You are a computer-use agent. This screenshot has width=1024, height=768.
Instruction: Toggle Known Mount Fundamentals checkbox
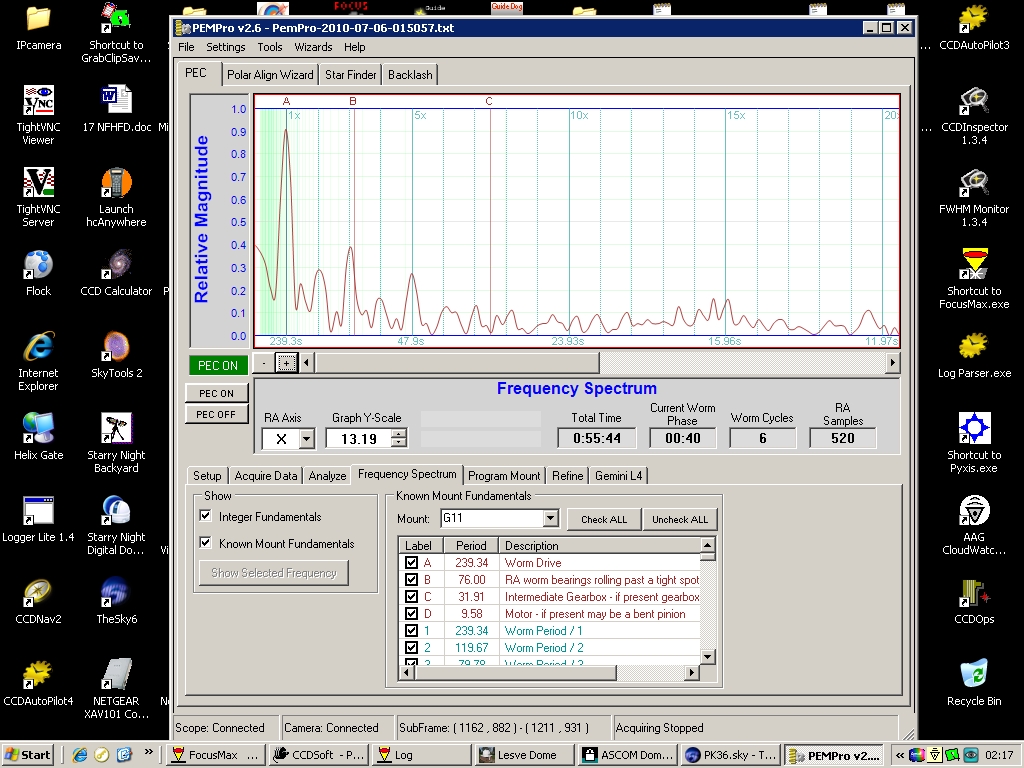tap(206, 543)
